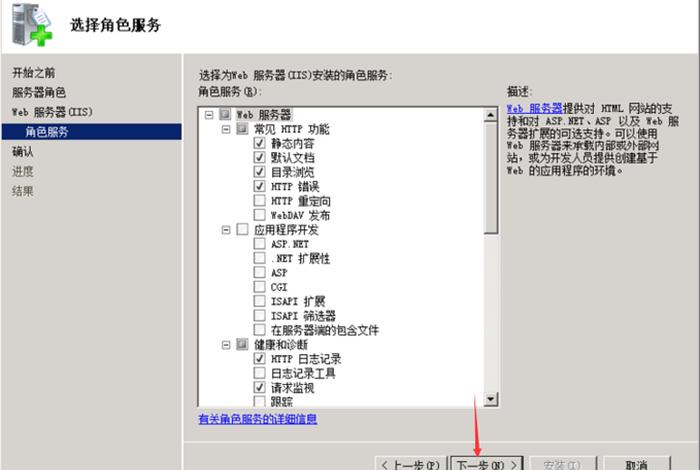Screen dimensions: 700x470
Task: Open the Web 服务器 description link
Action: pos(535,108)
